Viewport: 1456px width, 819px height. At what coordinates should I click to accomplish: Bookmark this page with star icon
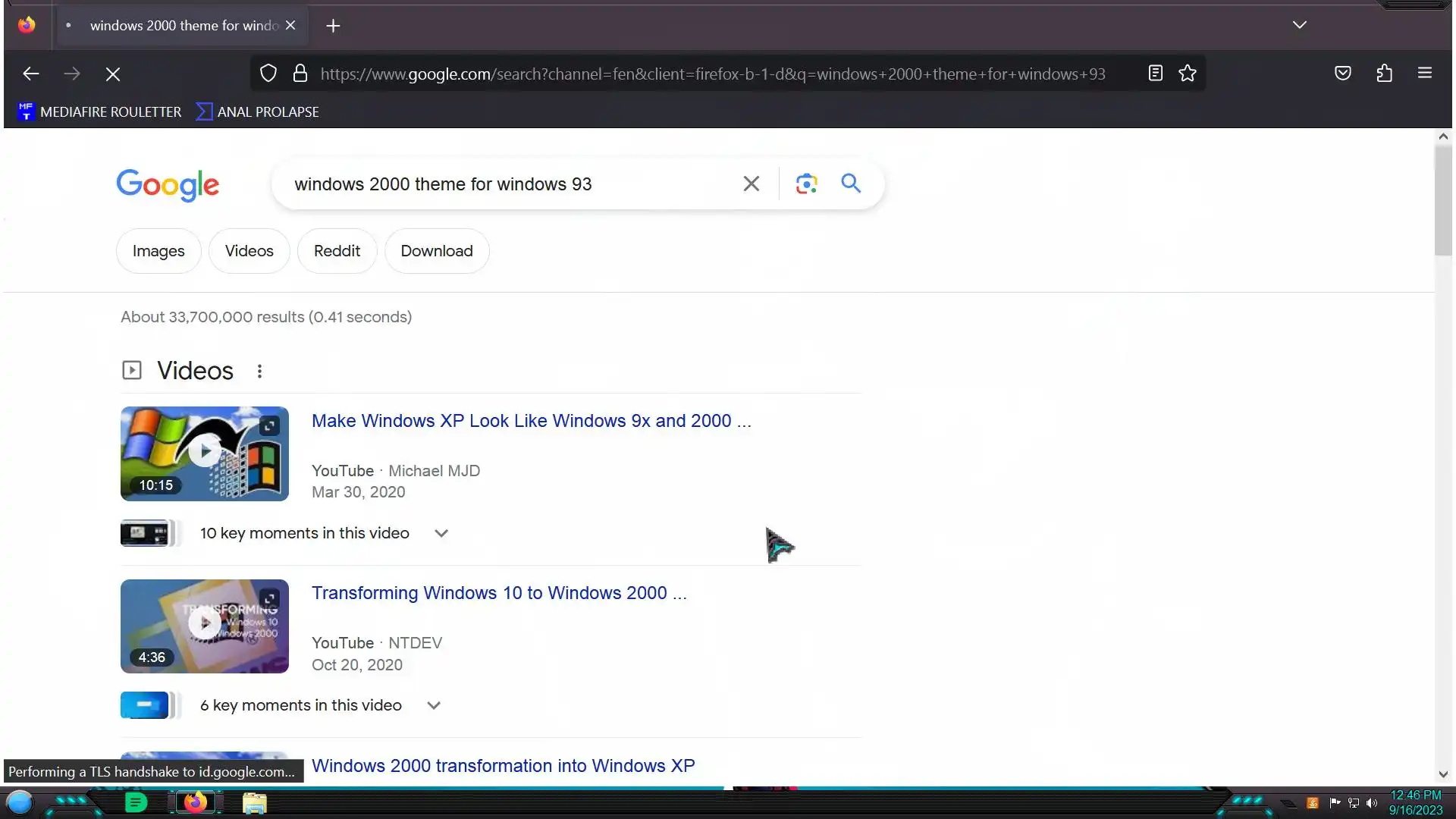point(1188,74)
